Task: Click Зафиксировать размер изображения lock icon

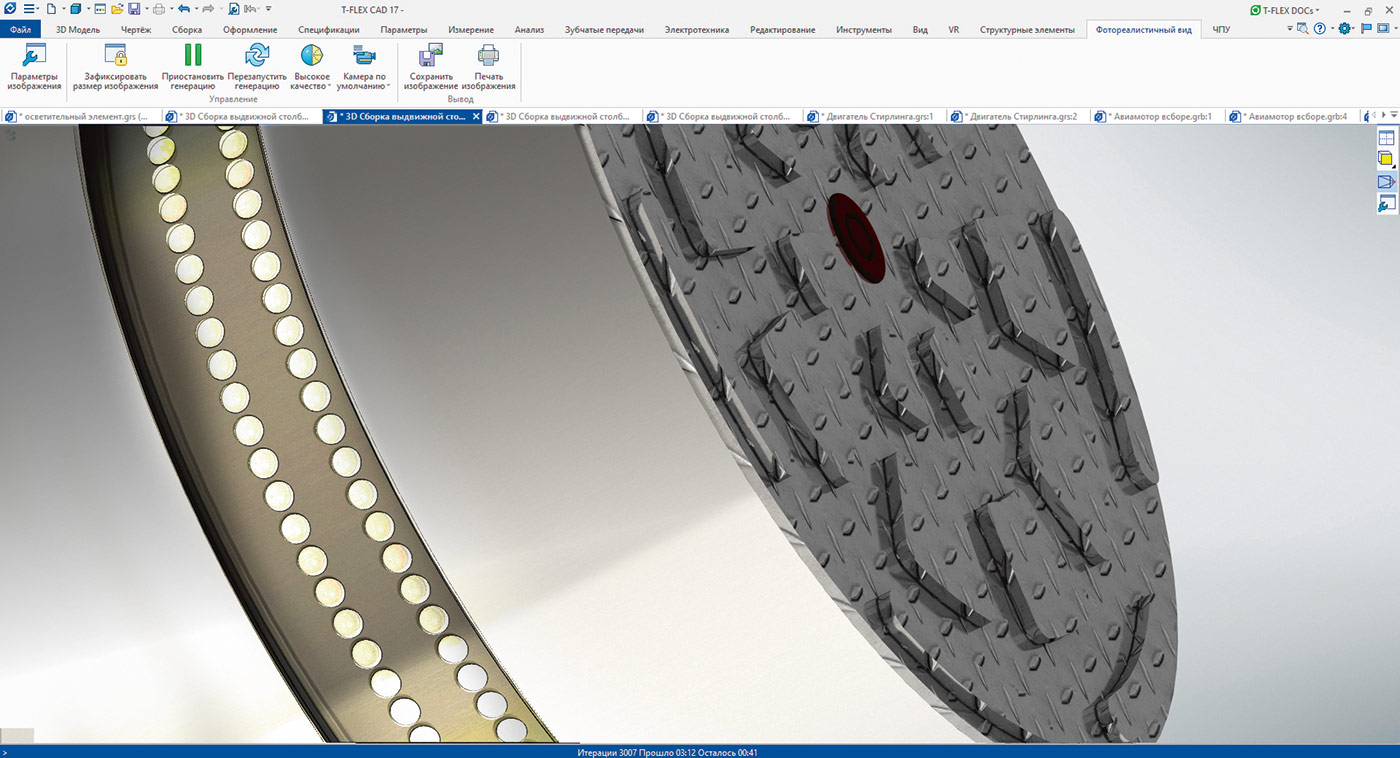Action: (x=116, y=55)
